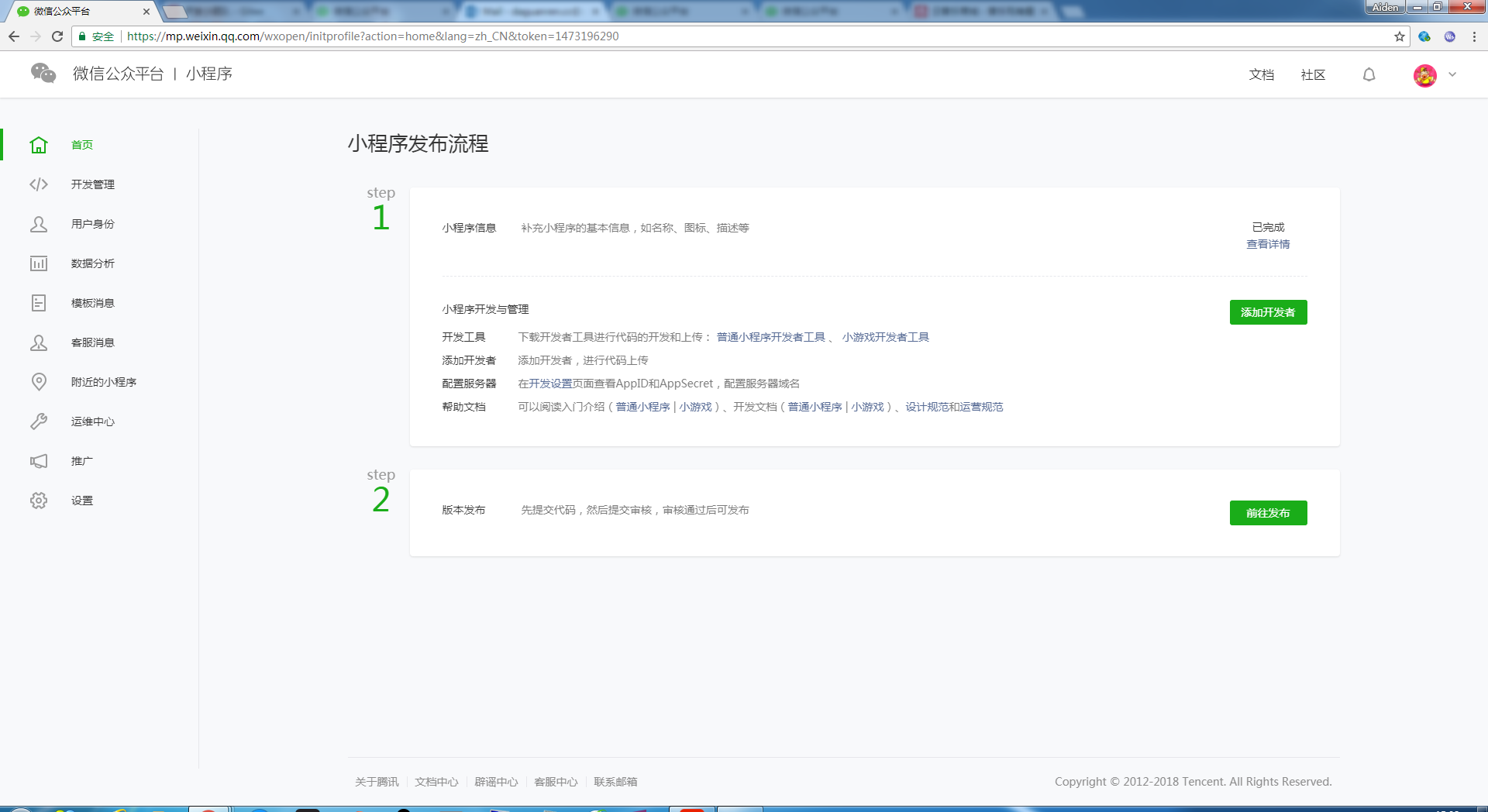Reload the page in browser
1488x812 pixels.
tap(57, 36)
